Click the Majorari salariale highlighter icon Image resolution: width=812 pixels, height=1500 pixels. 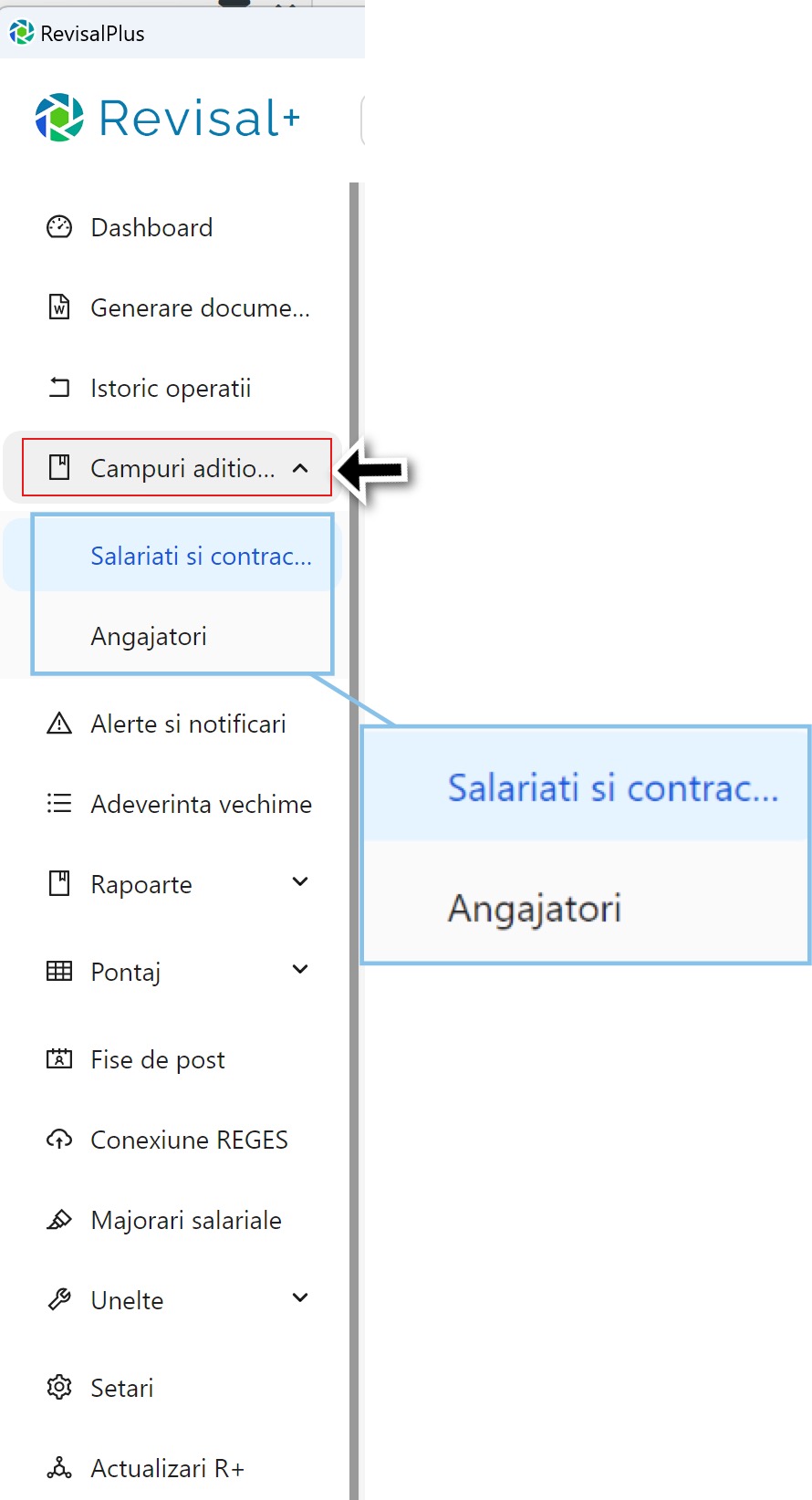click(x=58, y=1220)
